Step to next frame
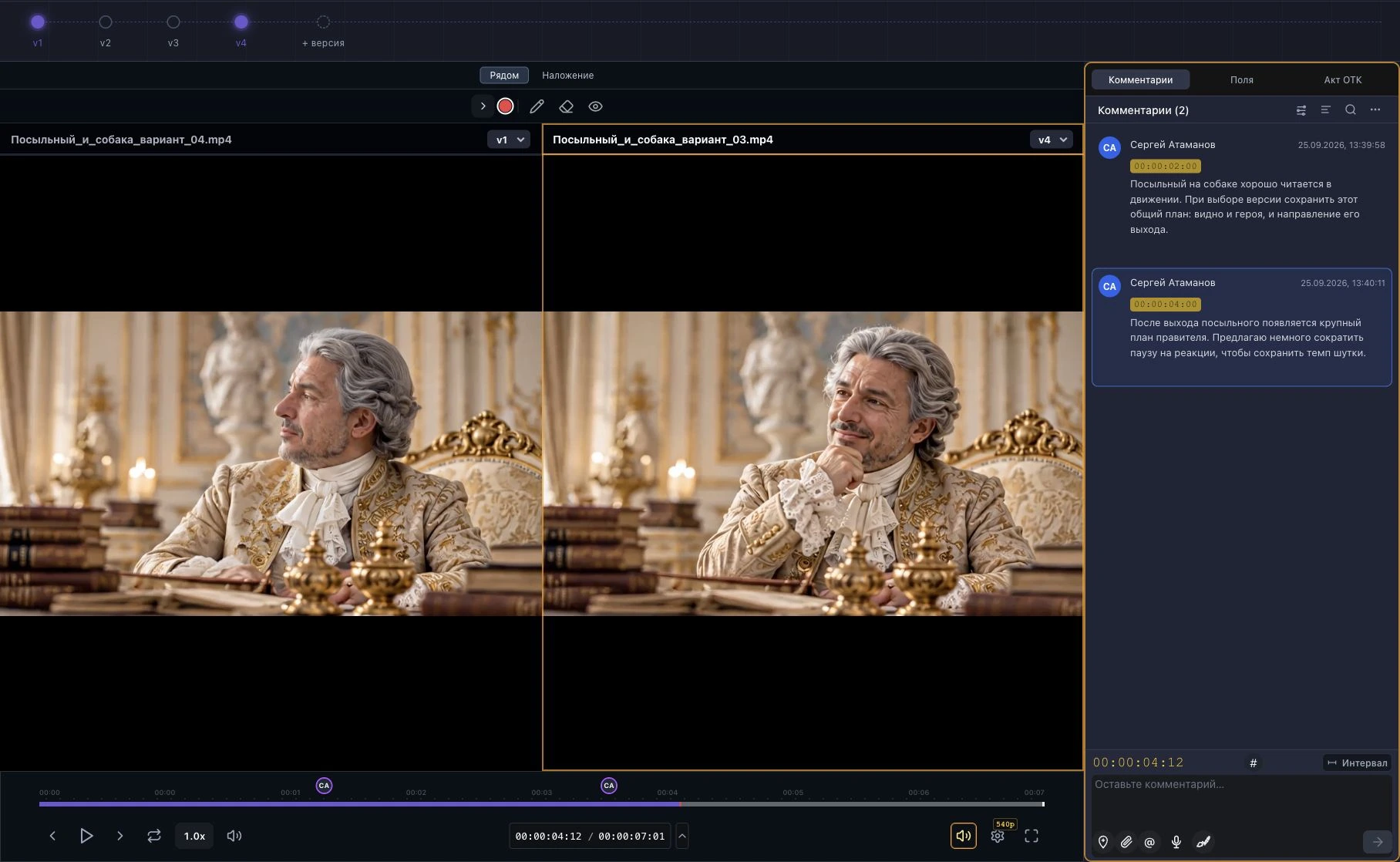 click(119, 836)
